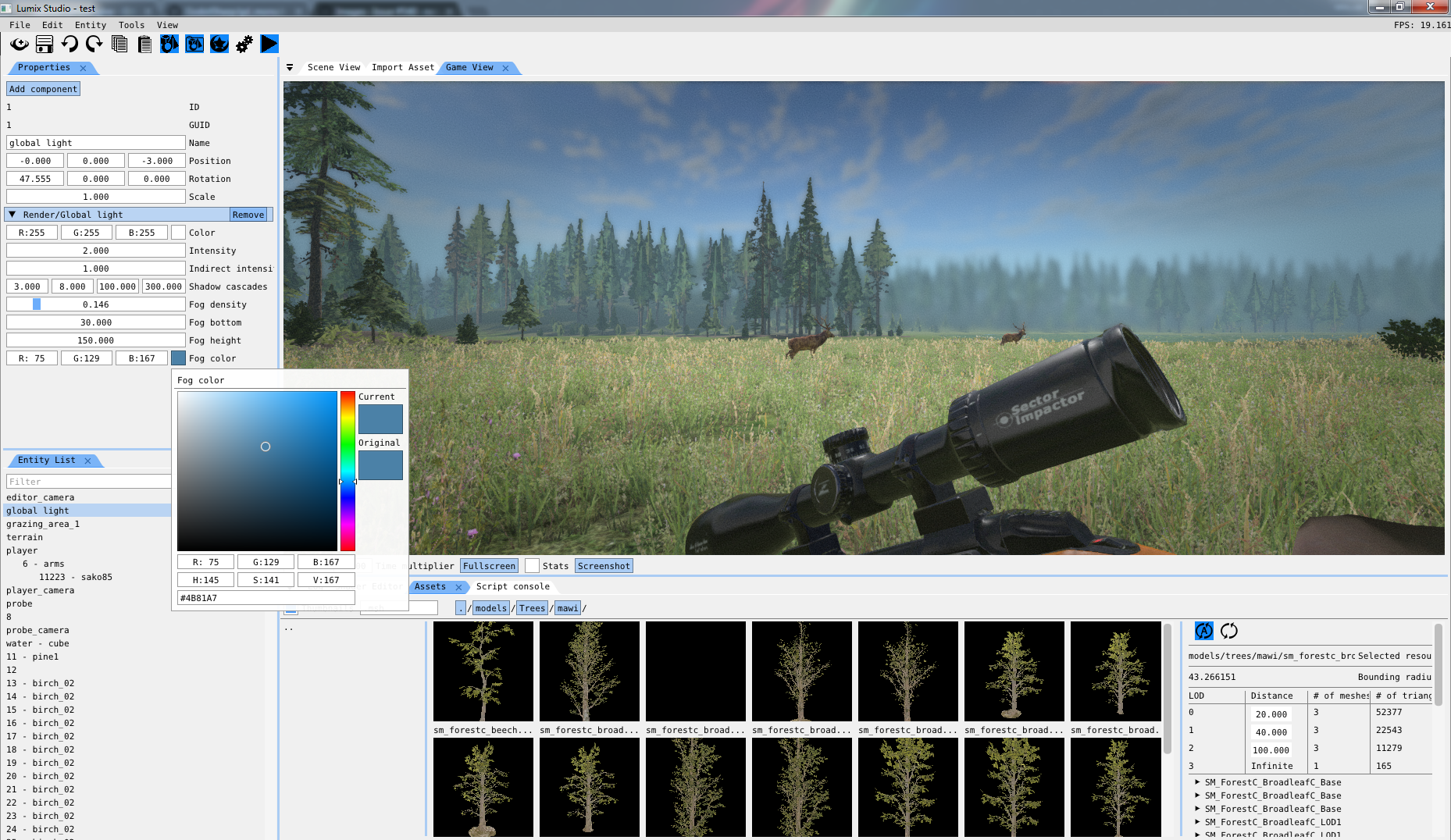
Task: Toggle the auto-reload (A) icon in asset details
Action: tap(1204, 631)
